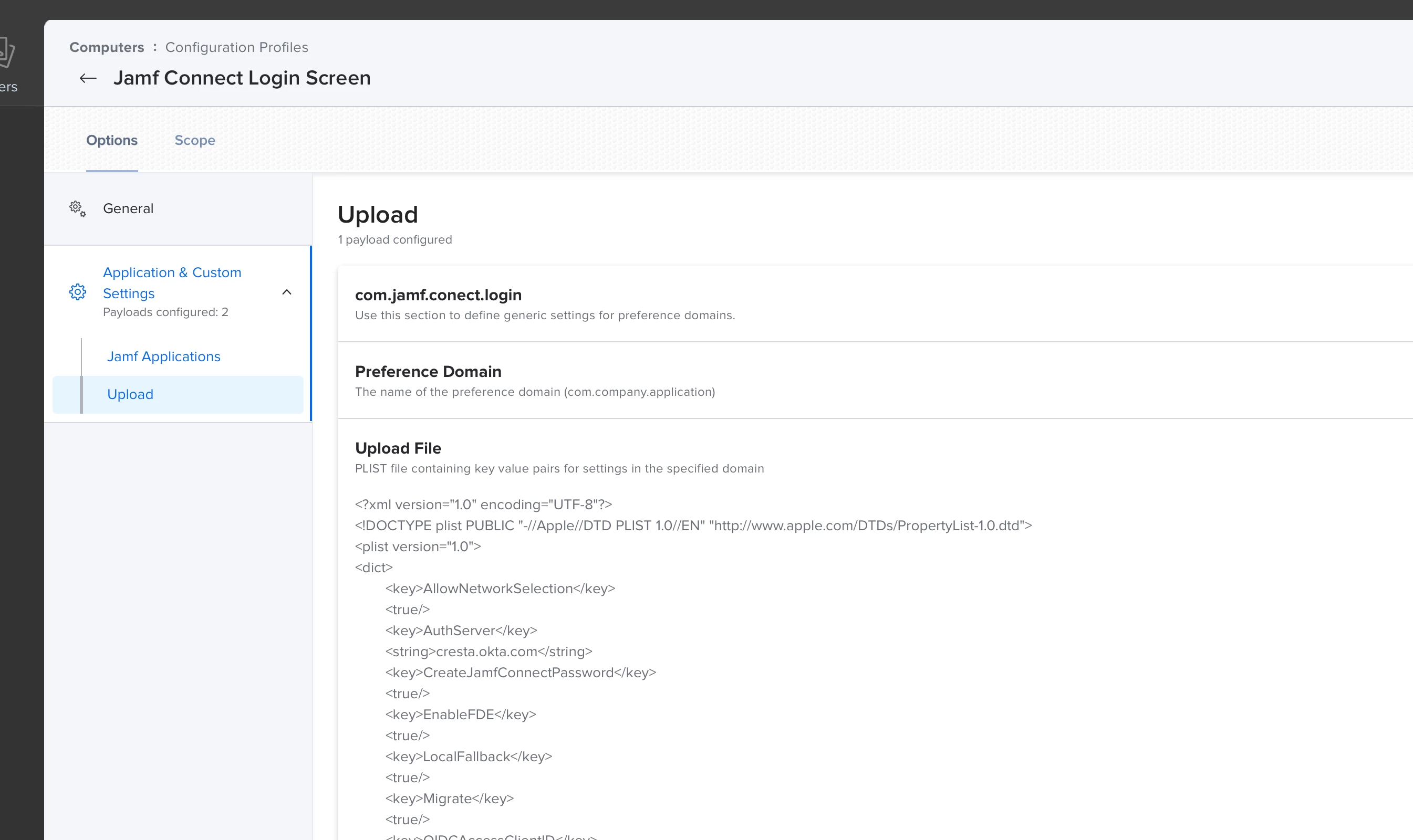Click the opening dict tag line
The width and height of the screenshot is (1413, 840).
pos(374,568)
